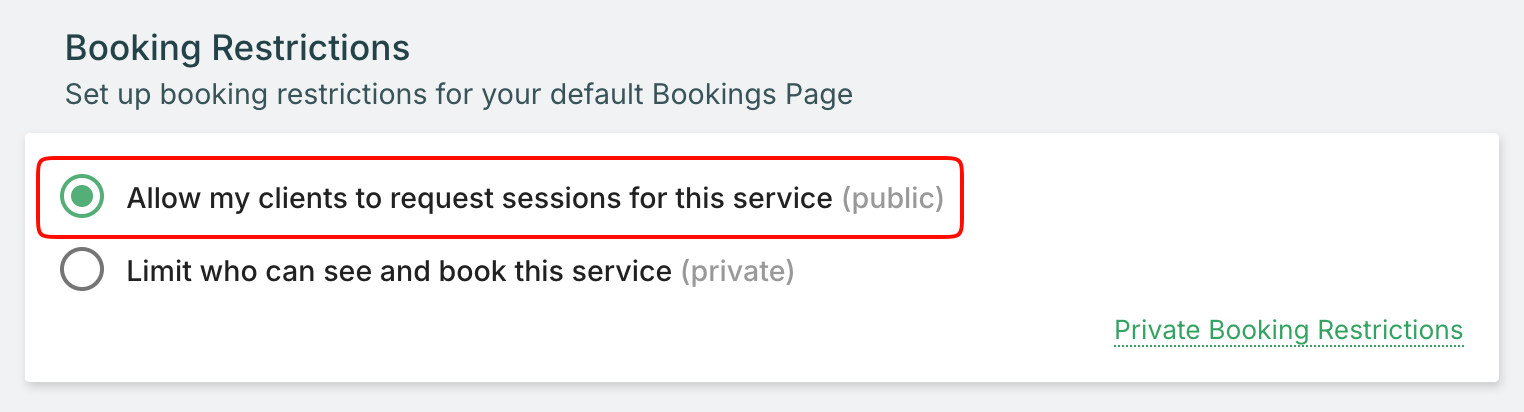Click the 'Set up booking restrictions' subtitle text
Image resolution: width=1524 pixels, height=412 pixels.
point(458,96)
